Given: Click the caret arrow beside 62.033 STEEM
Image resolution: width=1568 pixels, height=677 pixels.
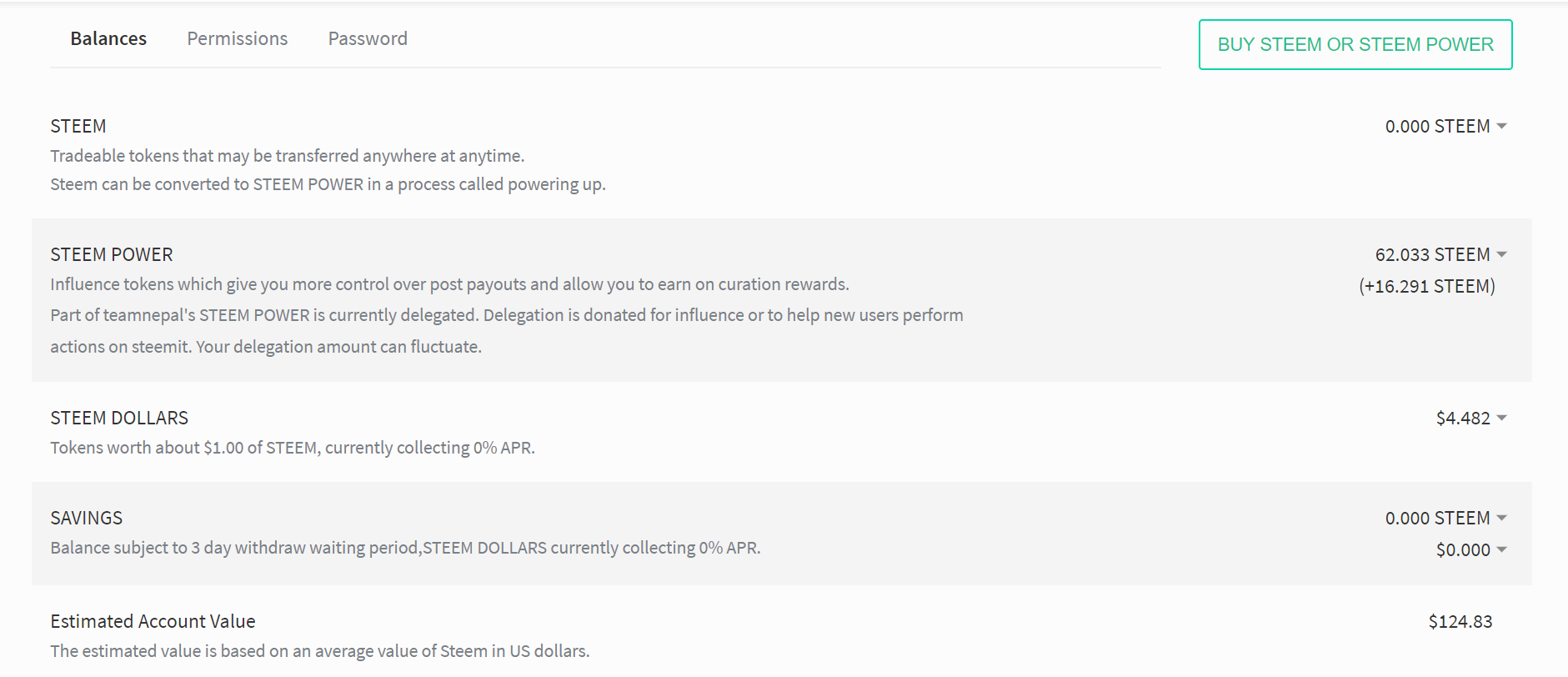Looking at the screenshot, I should tap(1501, 254).
